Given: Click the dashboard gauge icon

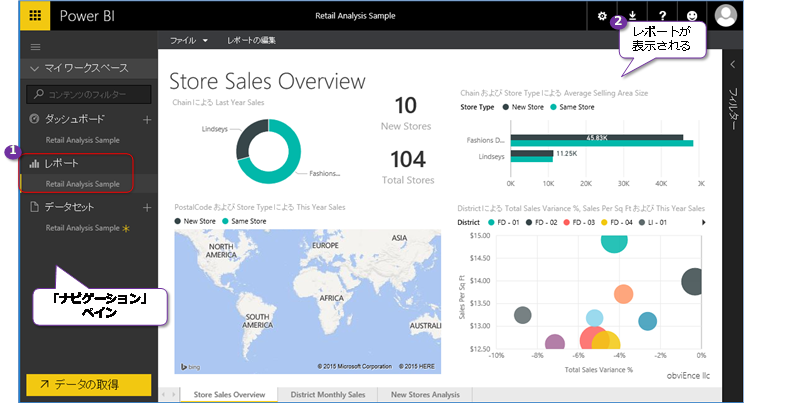Looking at the screenshot, I should click(x=34, y=119).
